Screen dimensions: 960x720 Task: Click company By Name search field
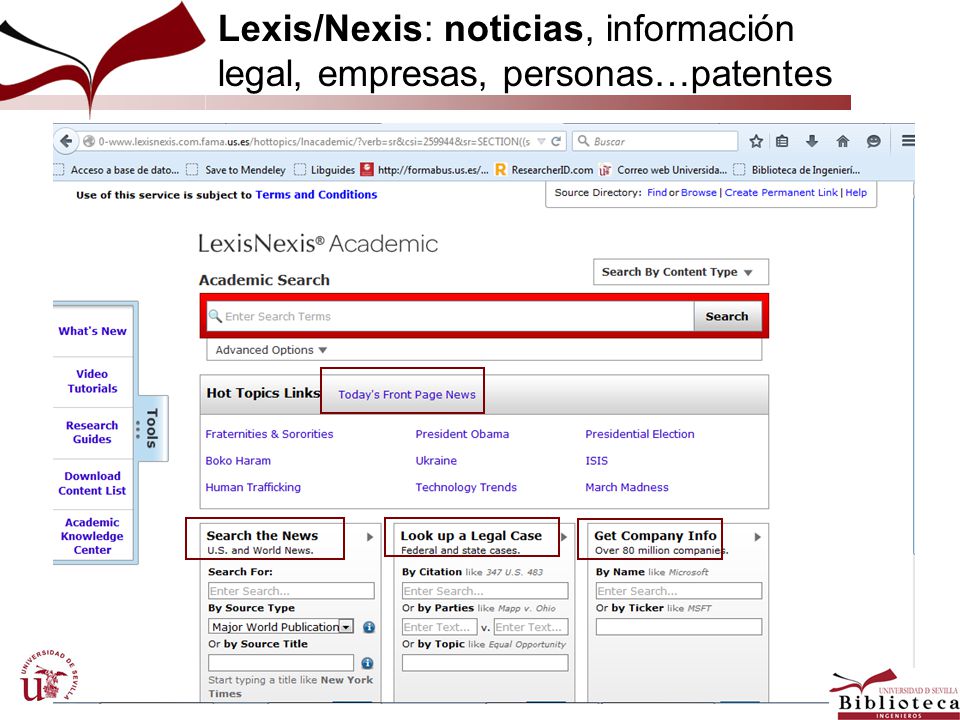point(679,591)
